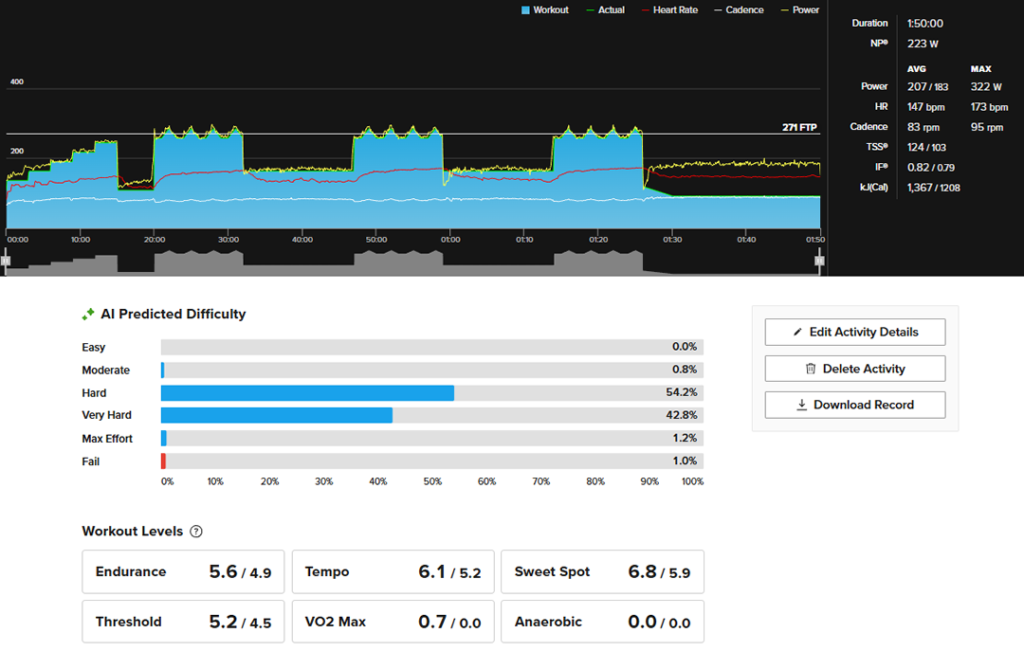Toggle the Workout series in chart legend
The height and width of the screenshot is (651, 1024).
(x=545, y=10)
